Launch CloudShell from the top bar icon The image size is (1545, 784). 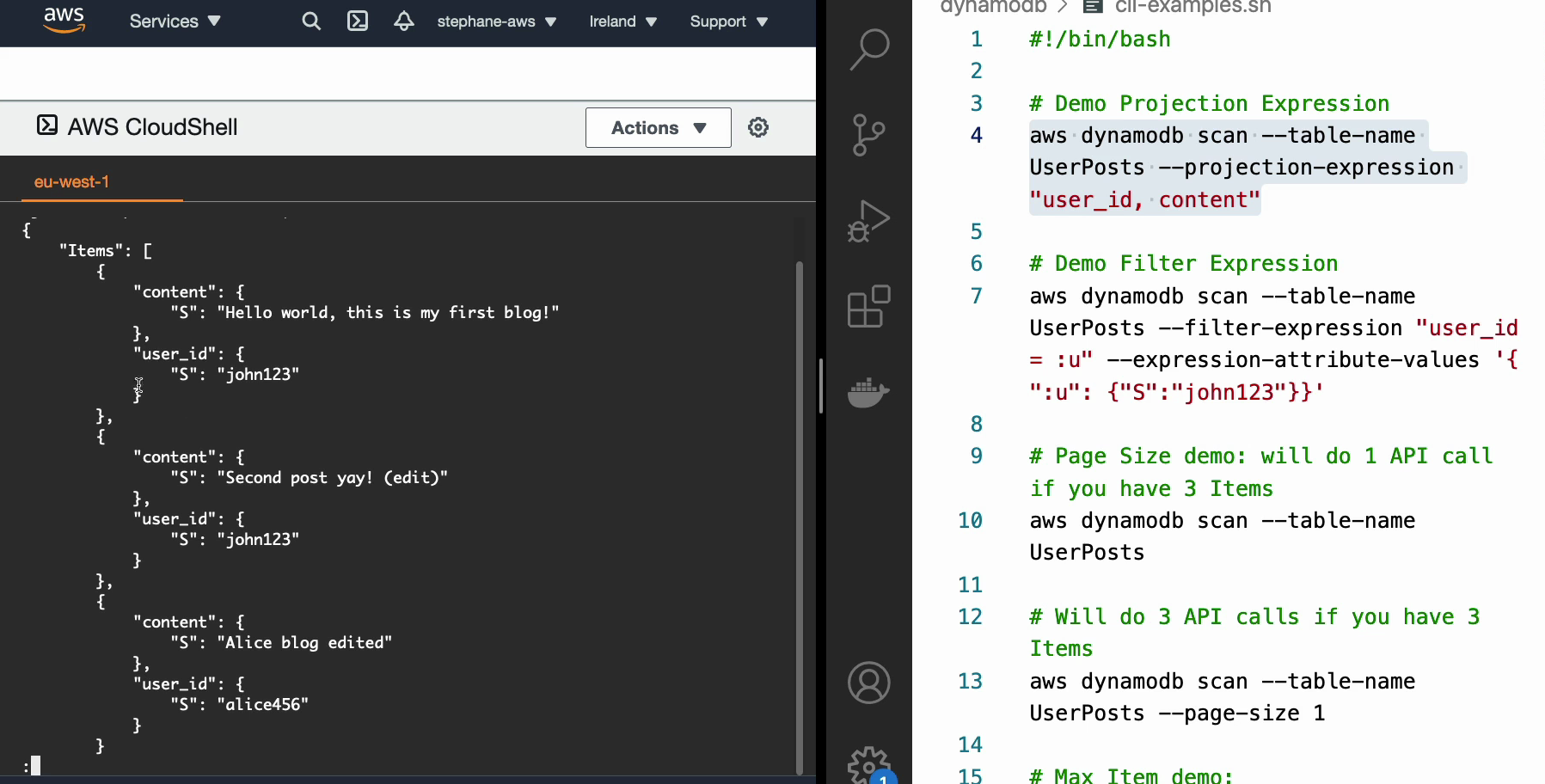pos(358,21)
